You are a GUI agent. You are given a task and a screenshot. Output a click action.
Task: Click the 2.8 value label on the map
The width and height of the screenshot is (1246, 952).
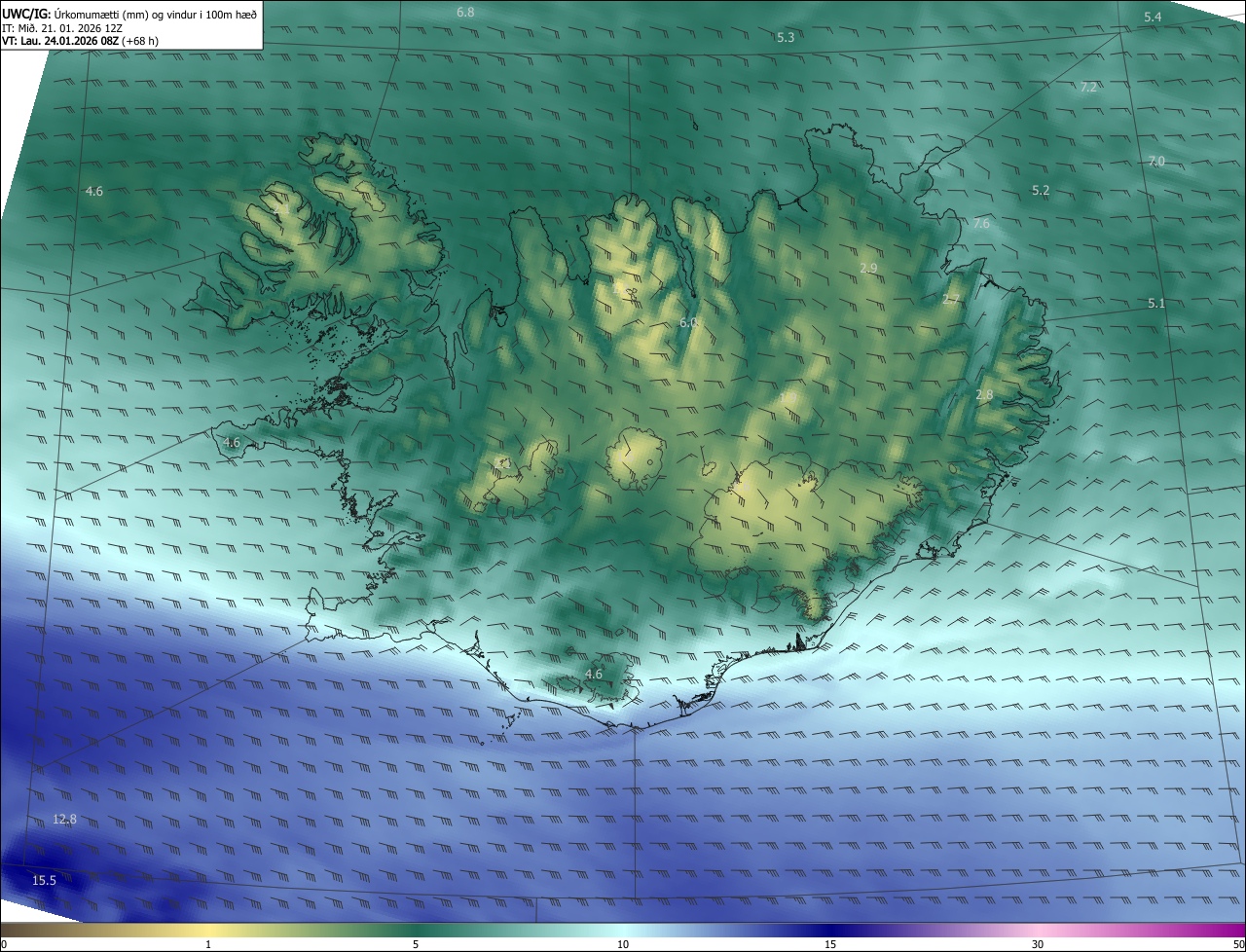pos(984,394)
